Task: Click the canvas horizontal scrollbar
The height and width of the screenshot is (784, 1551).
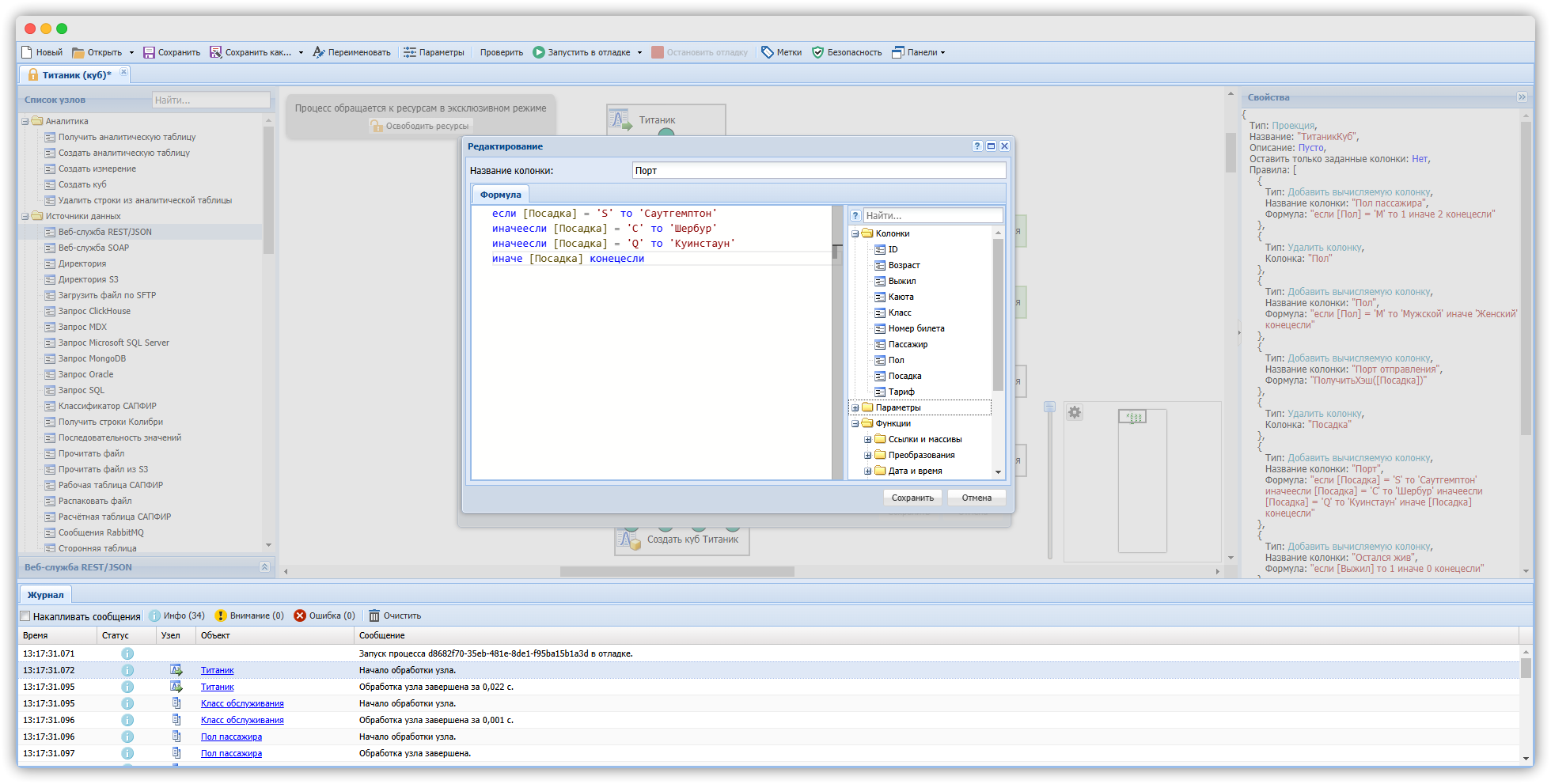Action: (x=677, y=571)
